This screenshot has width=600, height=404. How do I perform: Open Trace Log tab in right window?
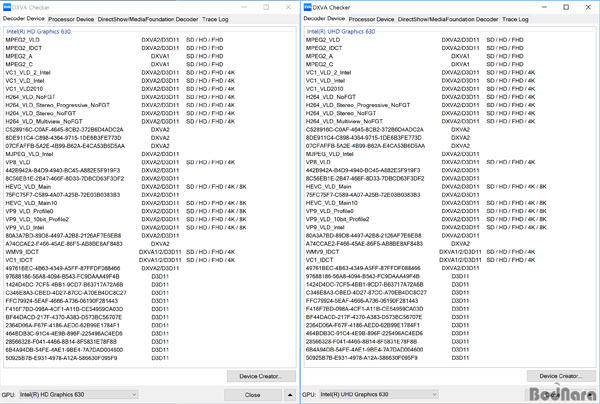click(x=515, y=19)
